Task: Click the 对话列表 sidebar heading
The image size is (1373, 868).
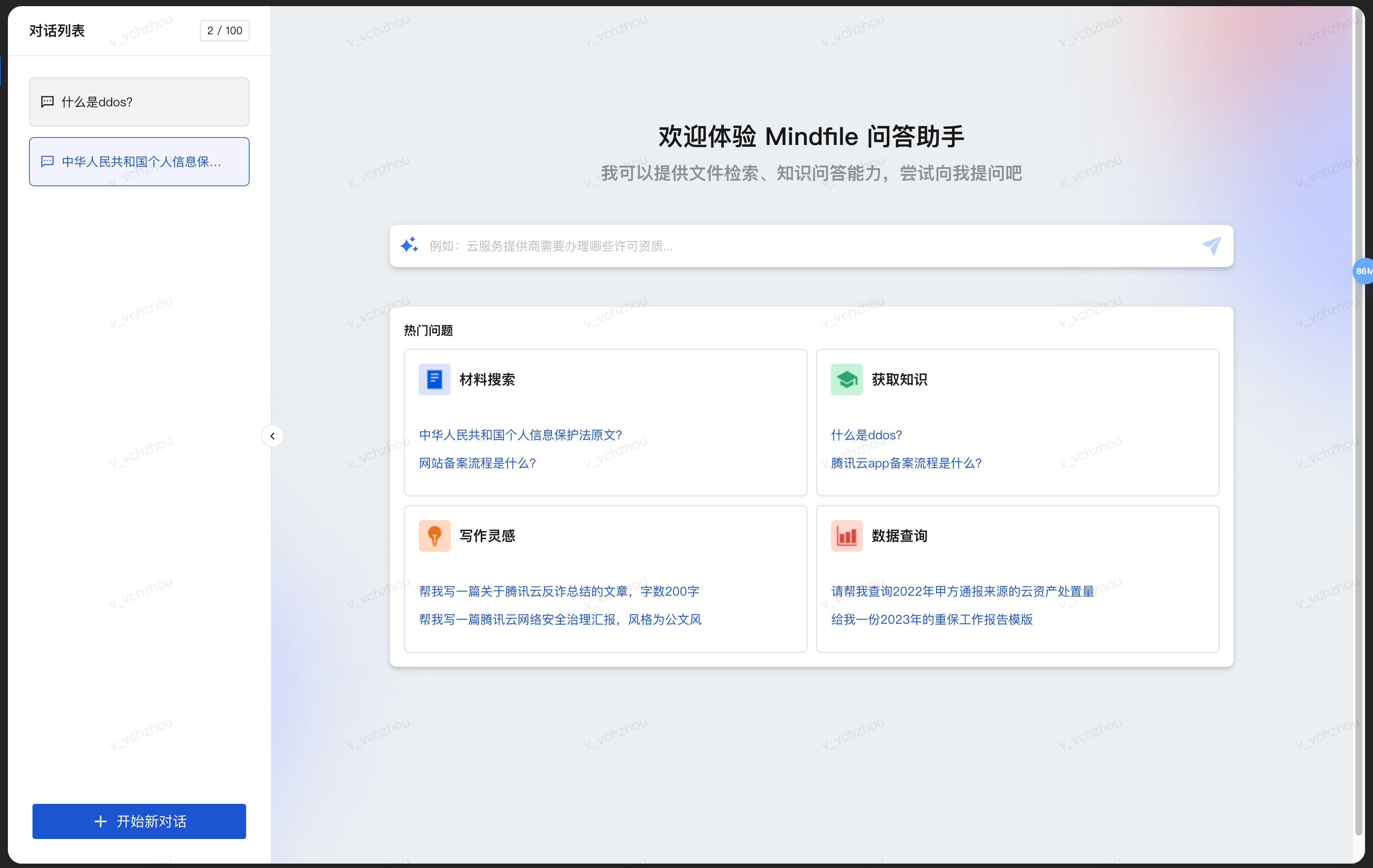Action: coord(57,30)
